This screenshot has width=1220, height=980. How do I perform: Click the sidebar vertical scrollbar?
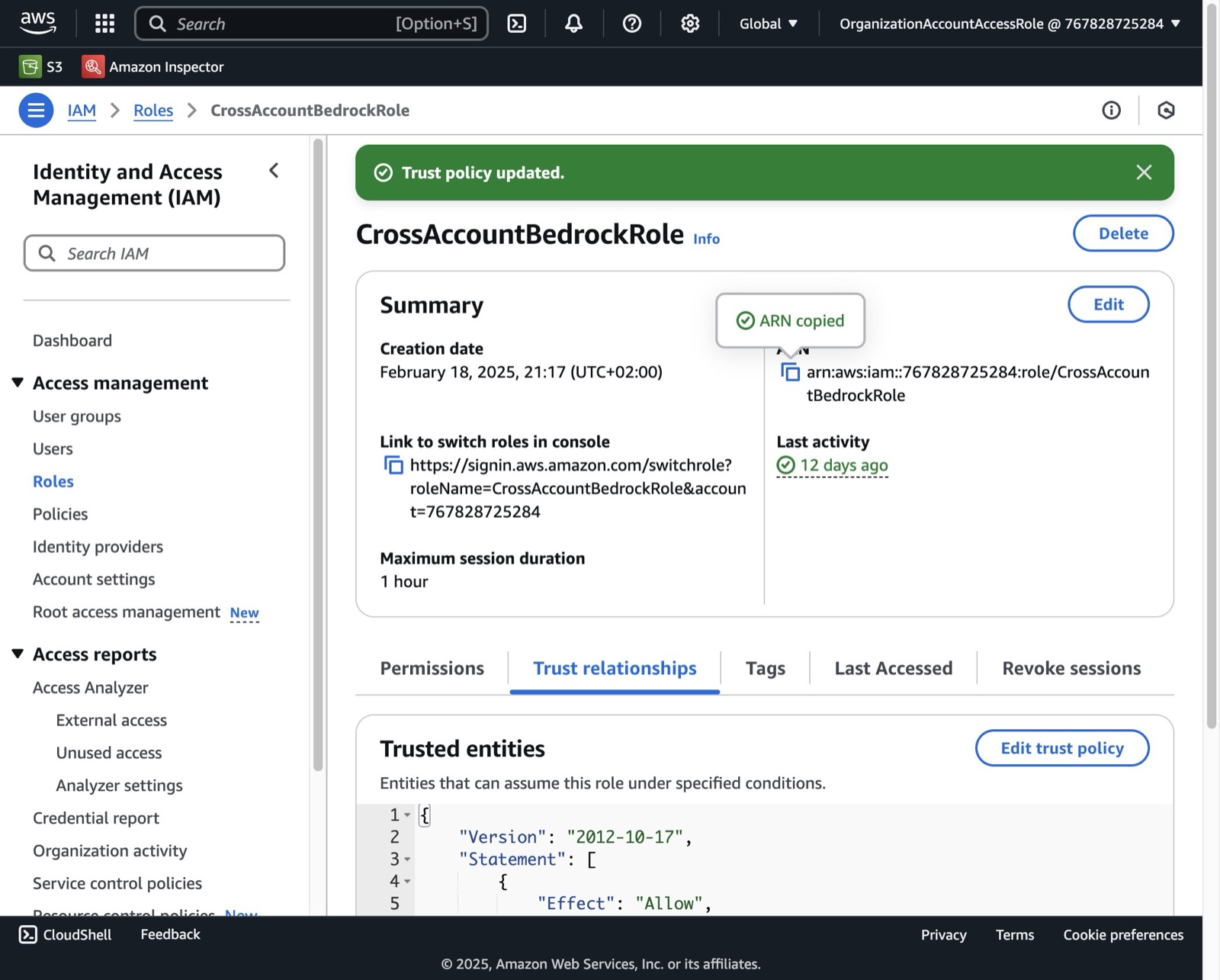click(319, 455)
